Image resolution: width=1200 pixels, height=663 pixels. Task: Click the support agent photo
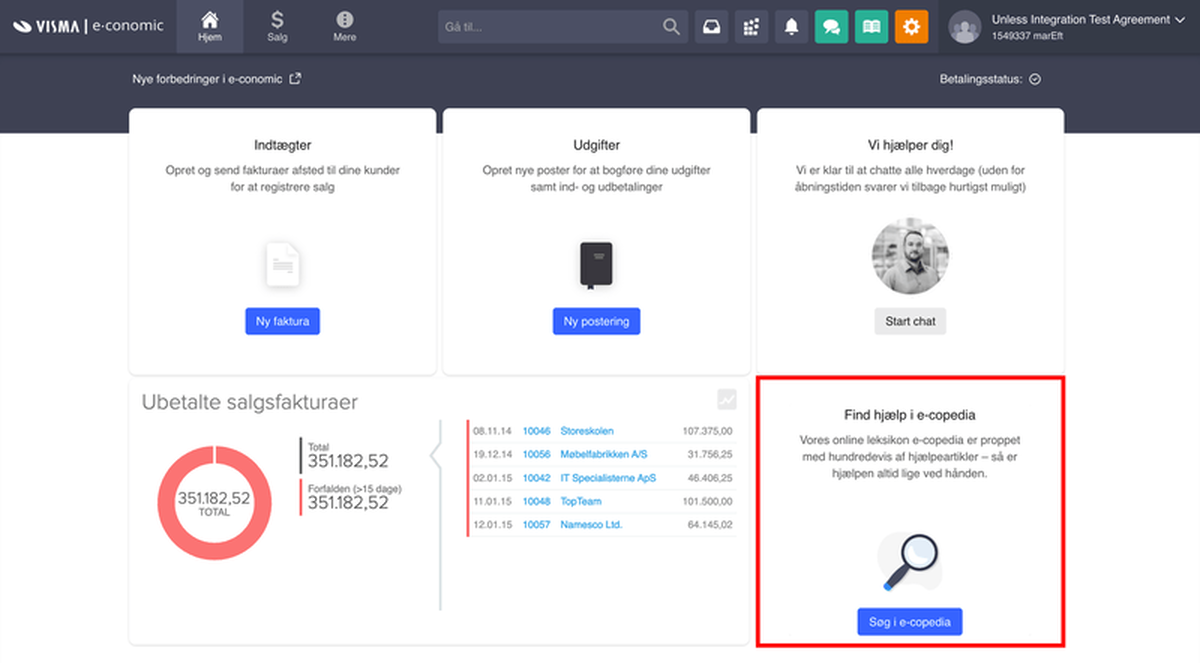pyautogui.click(x=910, y=257)
